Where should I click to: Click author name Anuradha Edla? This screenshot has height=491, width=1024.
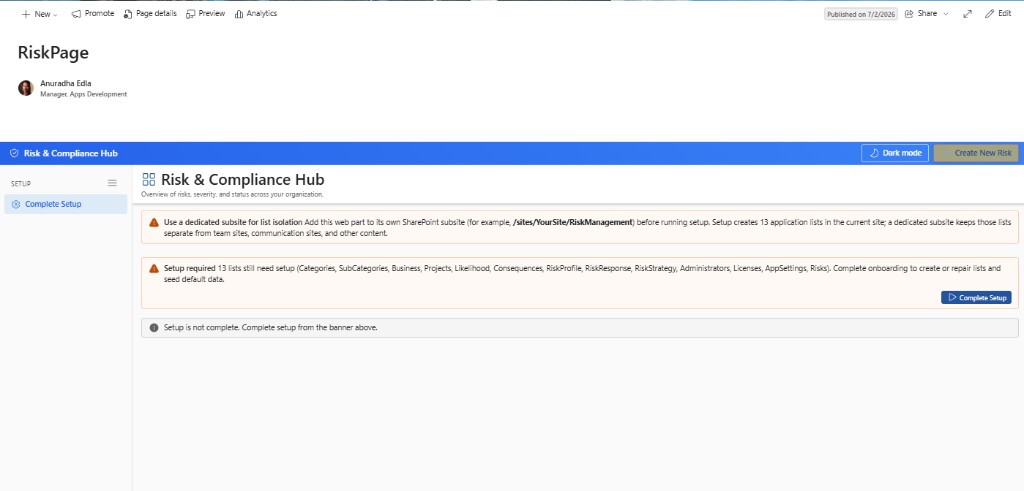[66, 84]
